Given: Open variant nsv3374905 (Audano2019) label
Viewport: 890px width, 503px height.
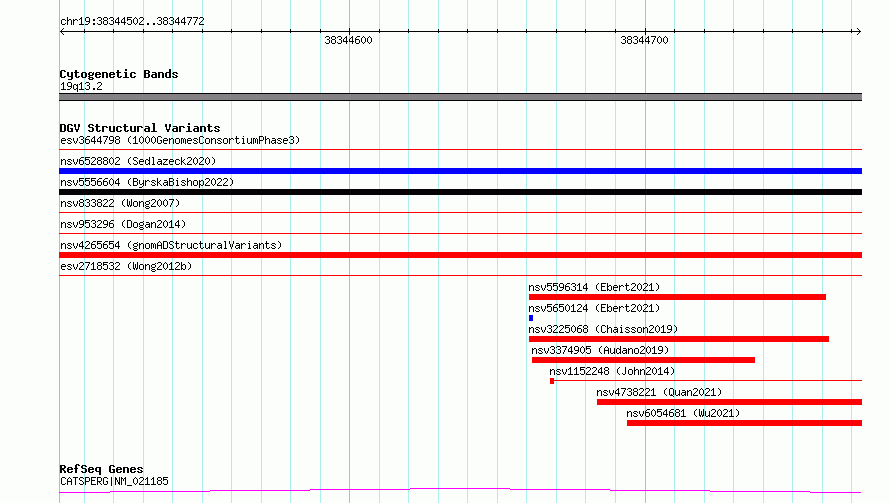Looking at the screenshot, I should 601,350.
